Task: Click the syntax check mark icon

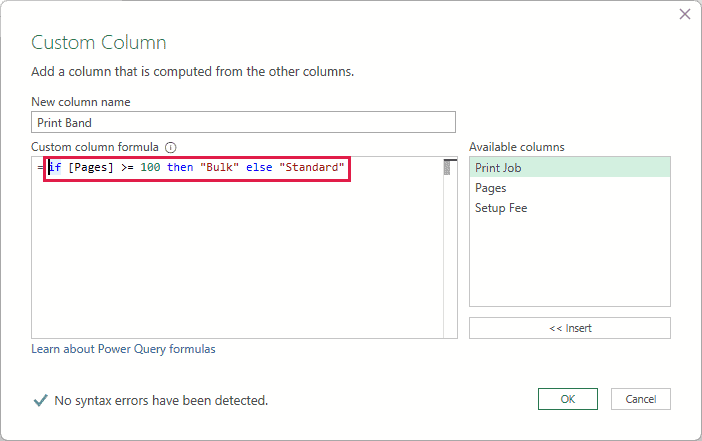Action: coord(40,400)
